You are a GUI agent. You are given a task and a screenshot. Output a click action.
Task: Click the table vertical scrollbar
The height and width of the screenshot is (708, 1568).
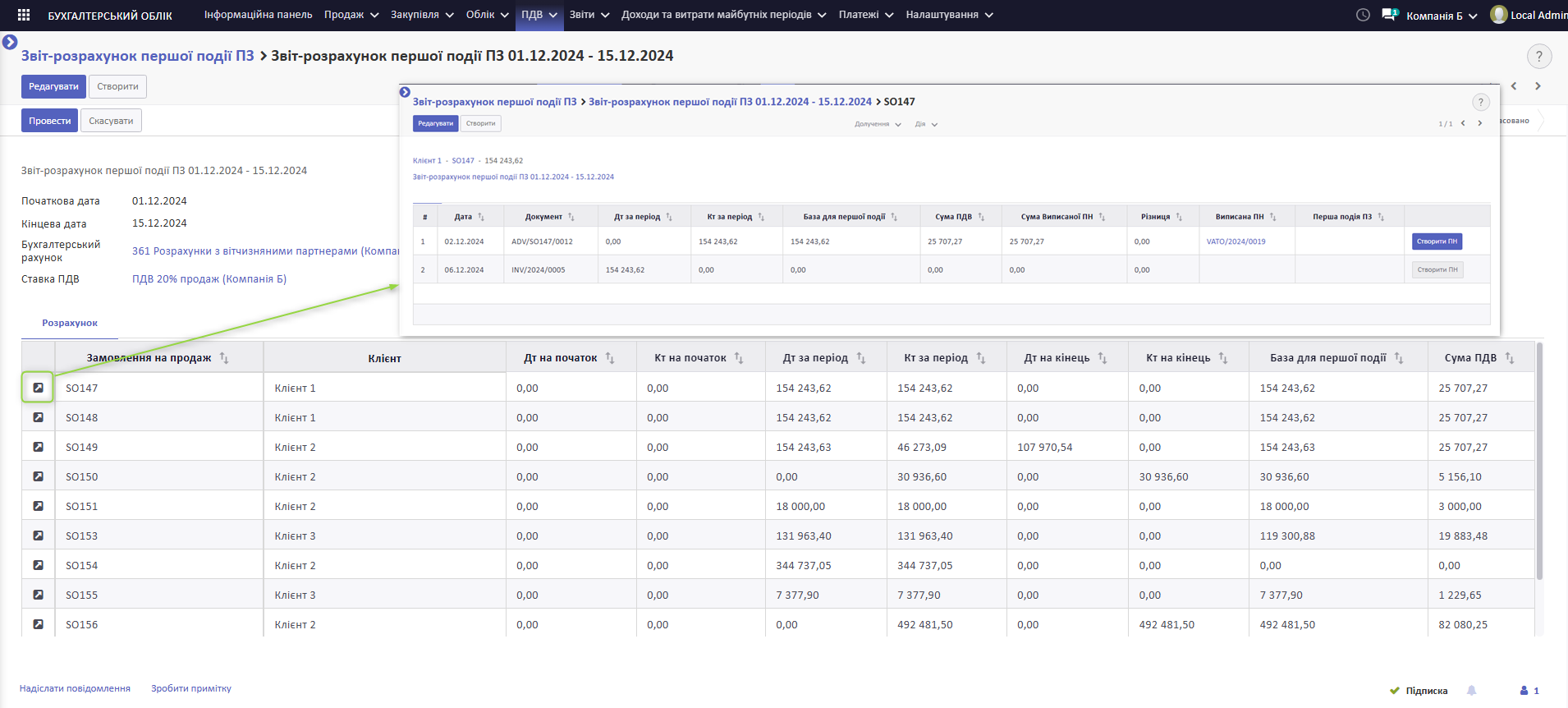1538,460
